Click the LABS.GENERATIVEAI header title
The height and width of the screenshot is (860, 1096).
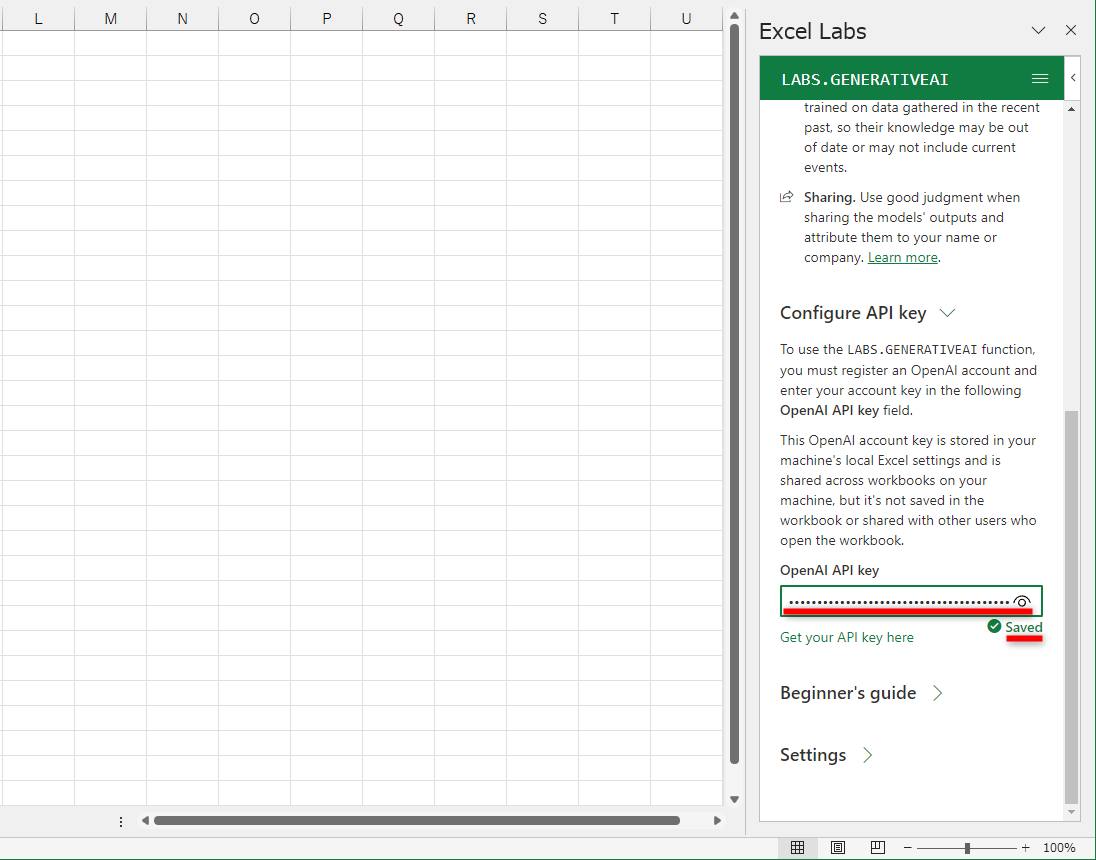[865, 80]
